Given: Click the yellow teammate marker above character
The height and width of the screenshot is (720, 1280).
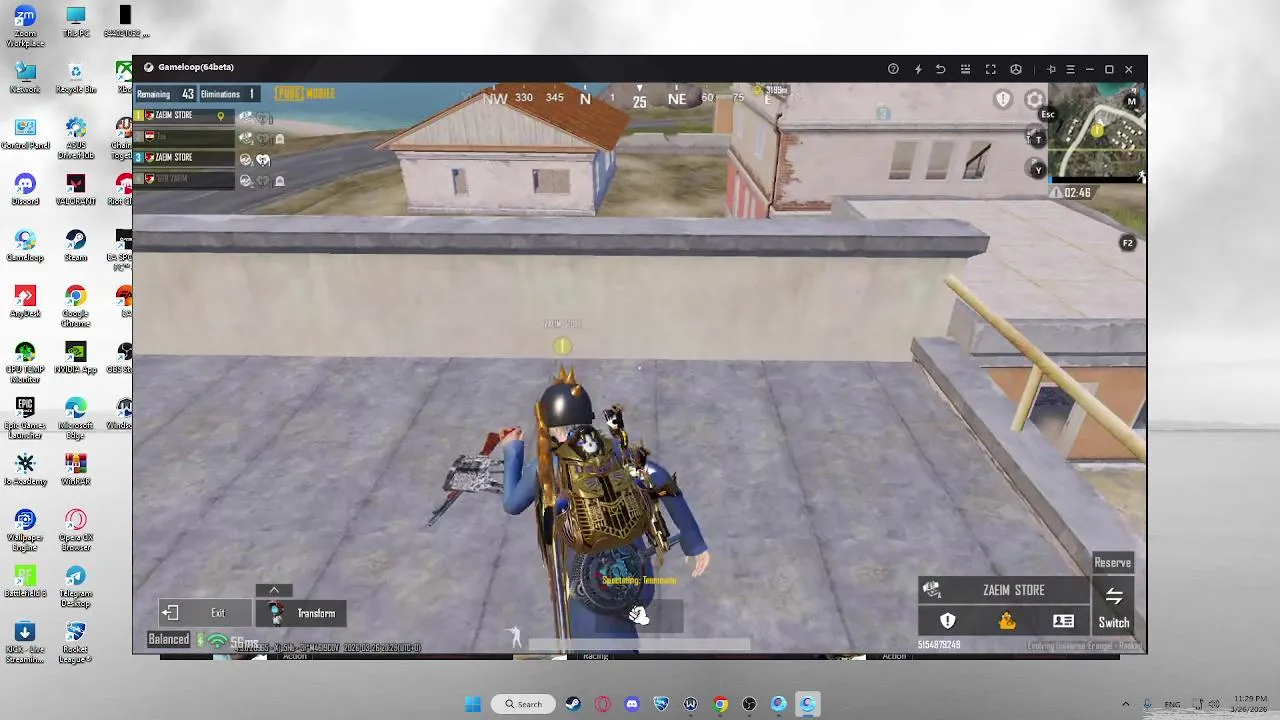Looking at the screenshot, I should (562, 346).
